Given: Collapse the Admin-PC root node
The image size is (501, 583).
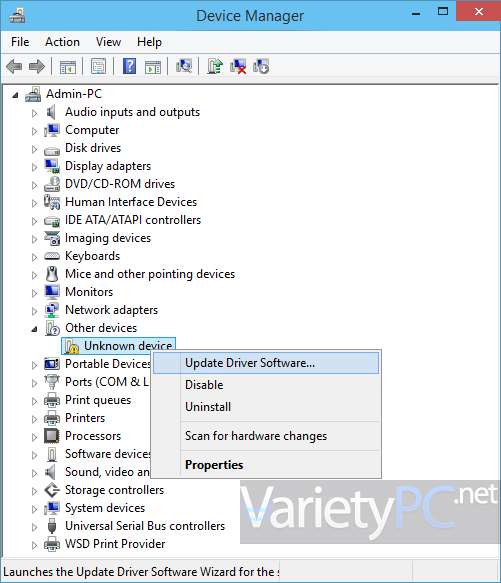Looking at the screenshot, I should [15, 95].
